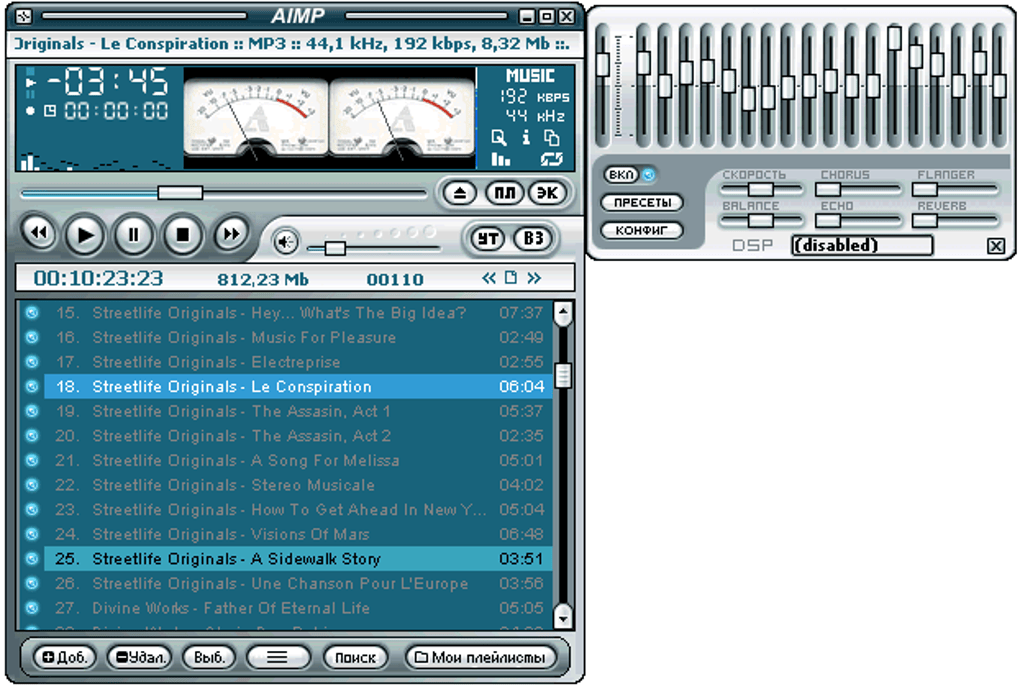Viewport: 1020px width, 689px height.
Task: Go to previous playlist with « arrow
Action: 489,278
